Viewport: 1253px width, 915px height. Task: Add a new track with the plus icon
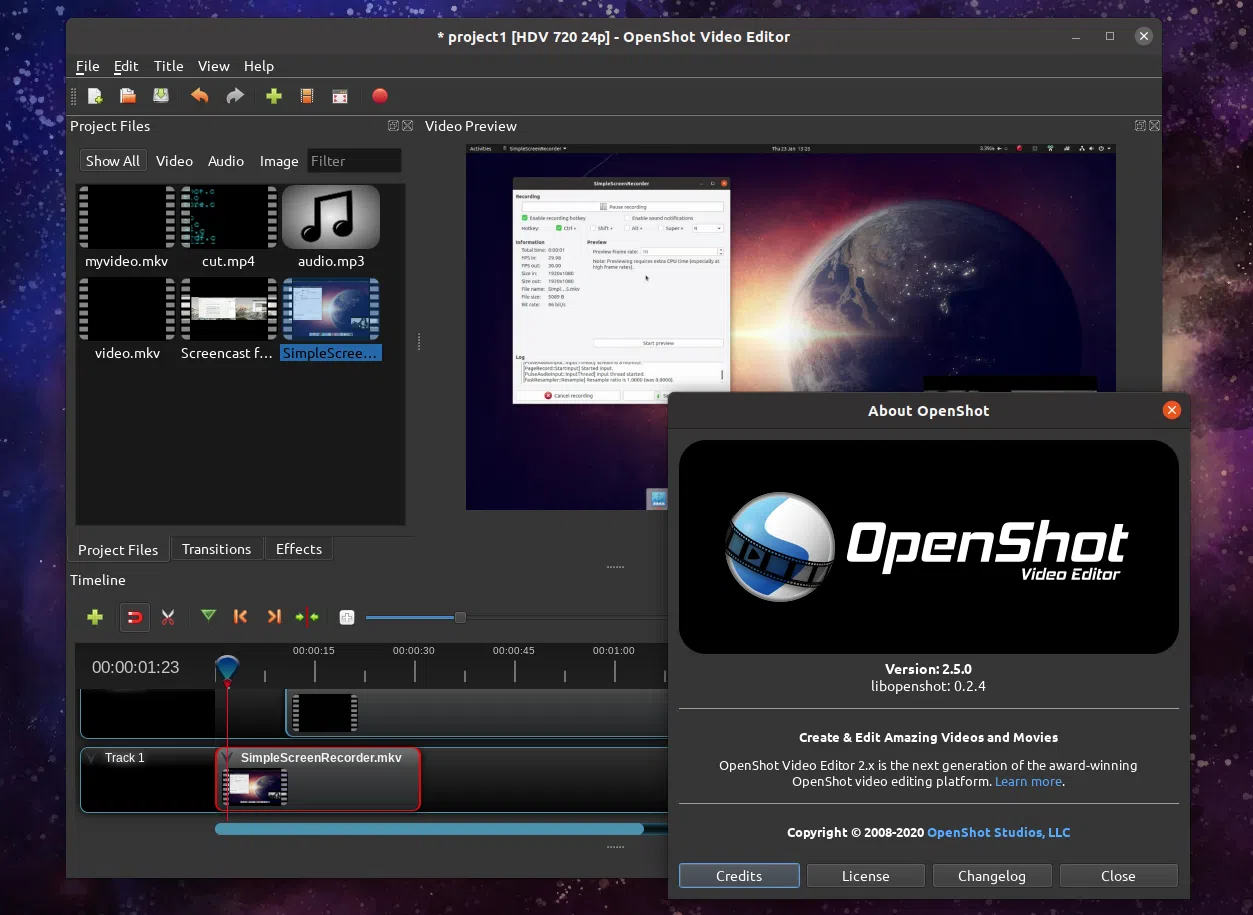94,617
